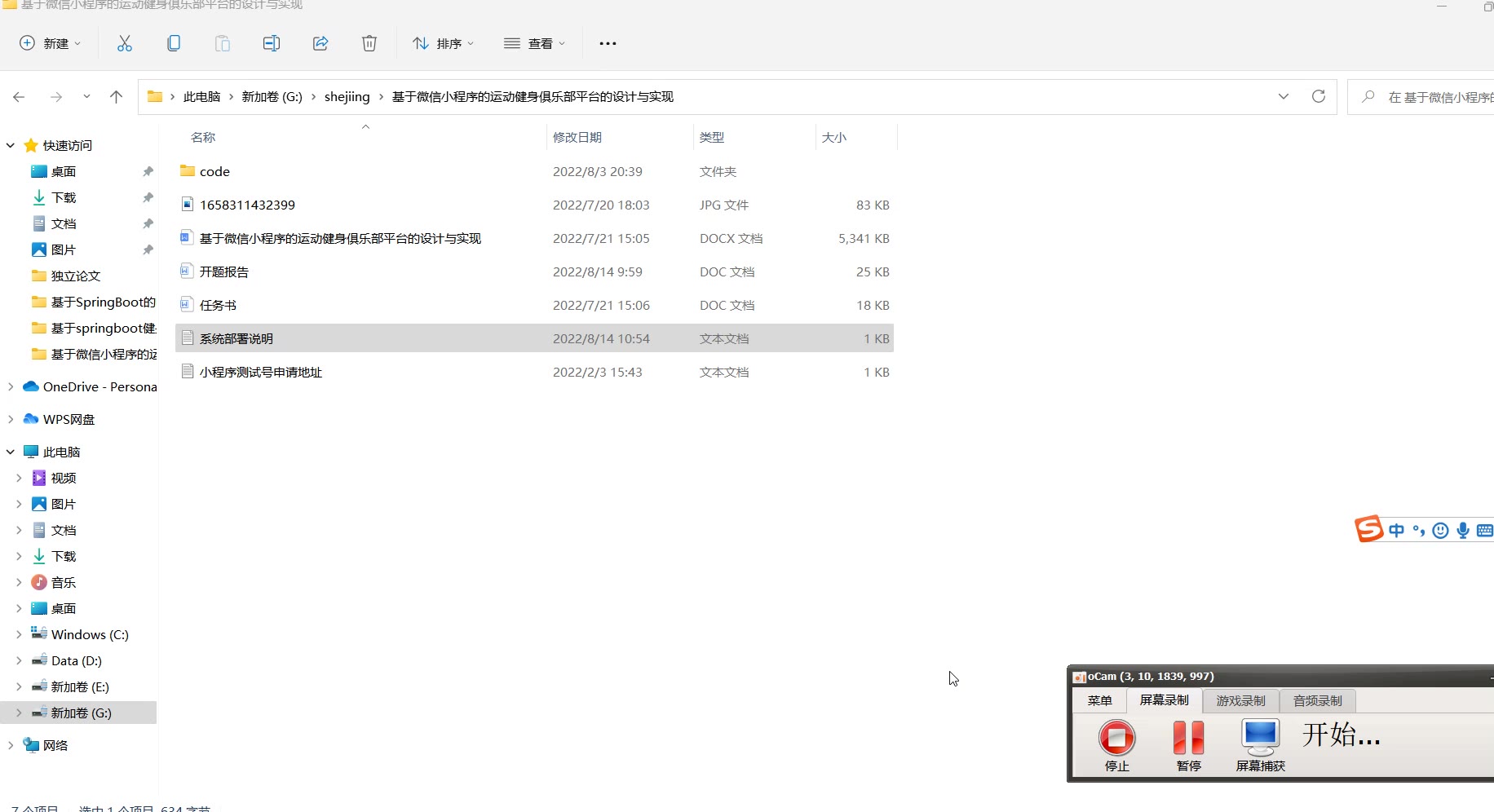Open the recent locations dropdown arrow
The width and height of the screenshot is (1494, 812).
point(86,97)
